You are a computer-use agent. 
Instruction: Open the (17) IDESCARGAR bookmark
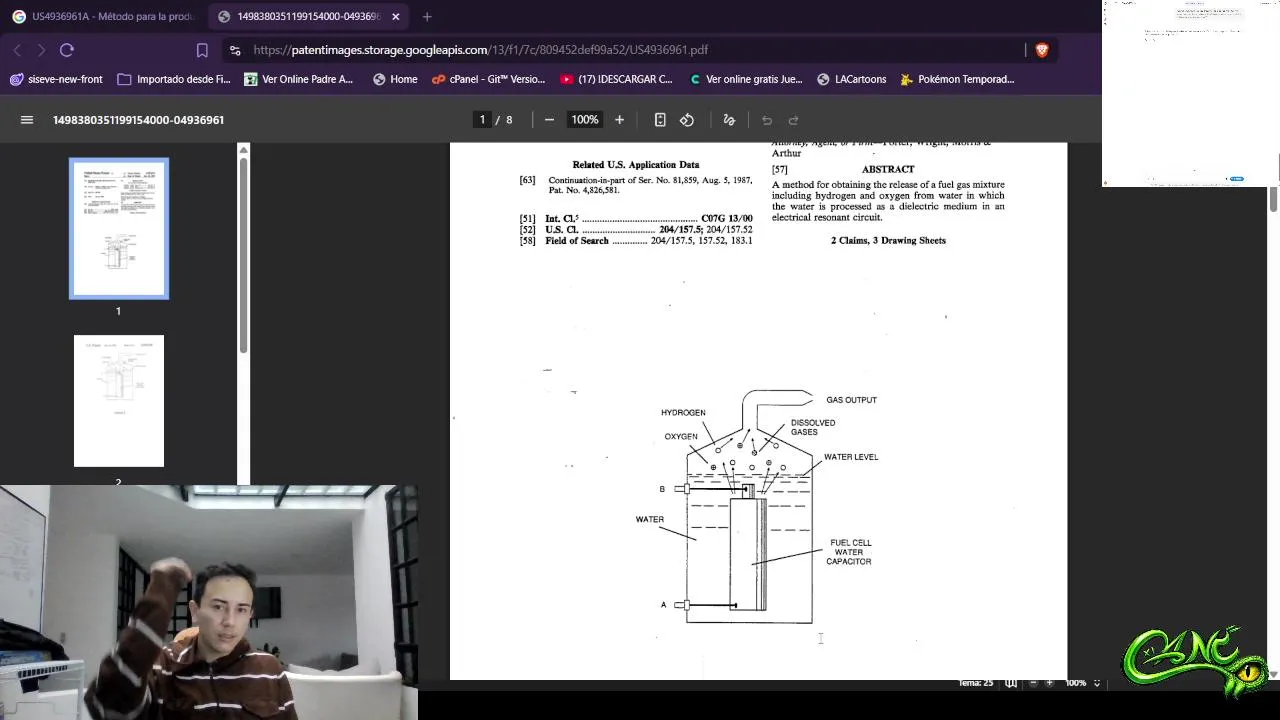616,79
